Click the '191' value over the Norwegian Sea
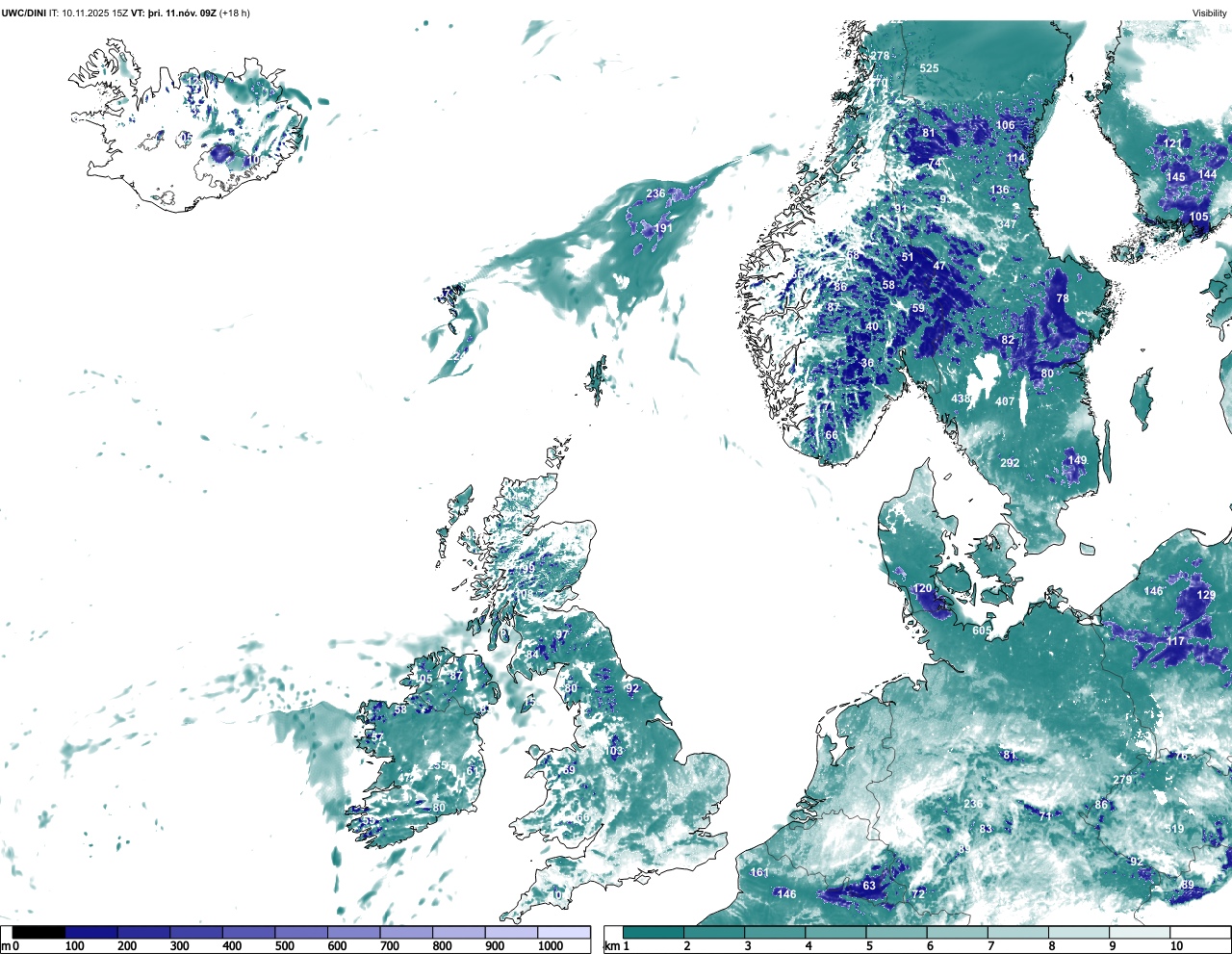Screen dimensions: 1232x954 click(x=663, y=229)
